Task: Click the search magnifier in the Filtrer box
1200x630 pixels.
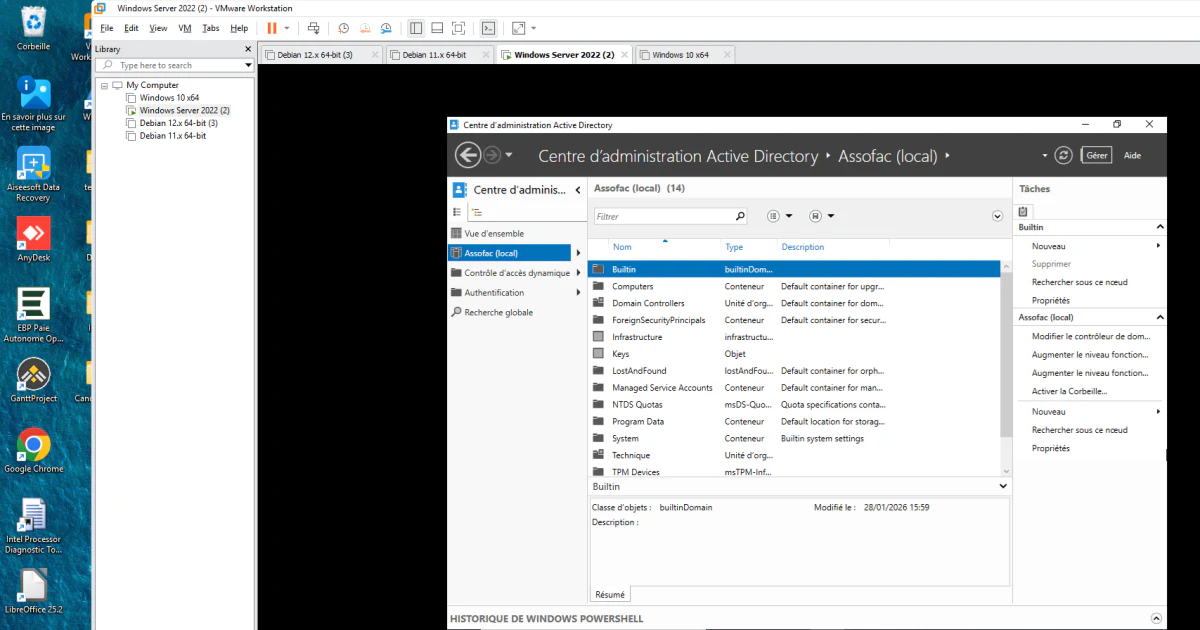Action: coord(740,216)
